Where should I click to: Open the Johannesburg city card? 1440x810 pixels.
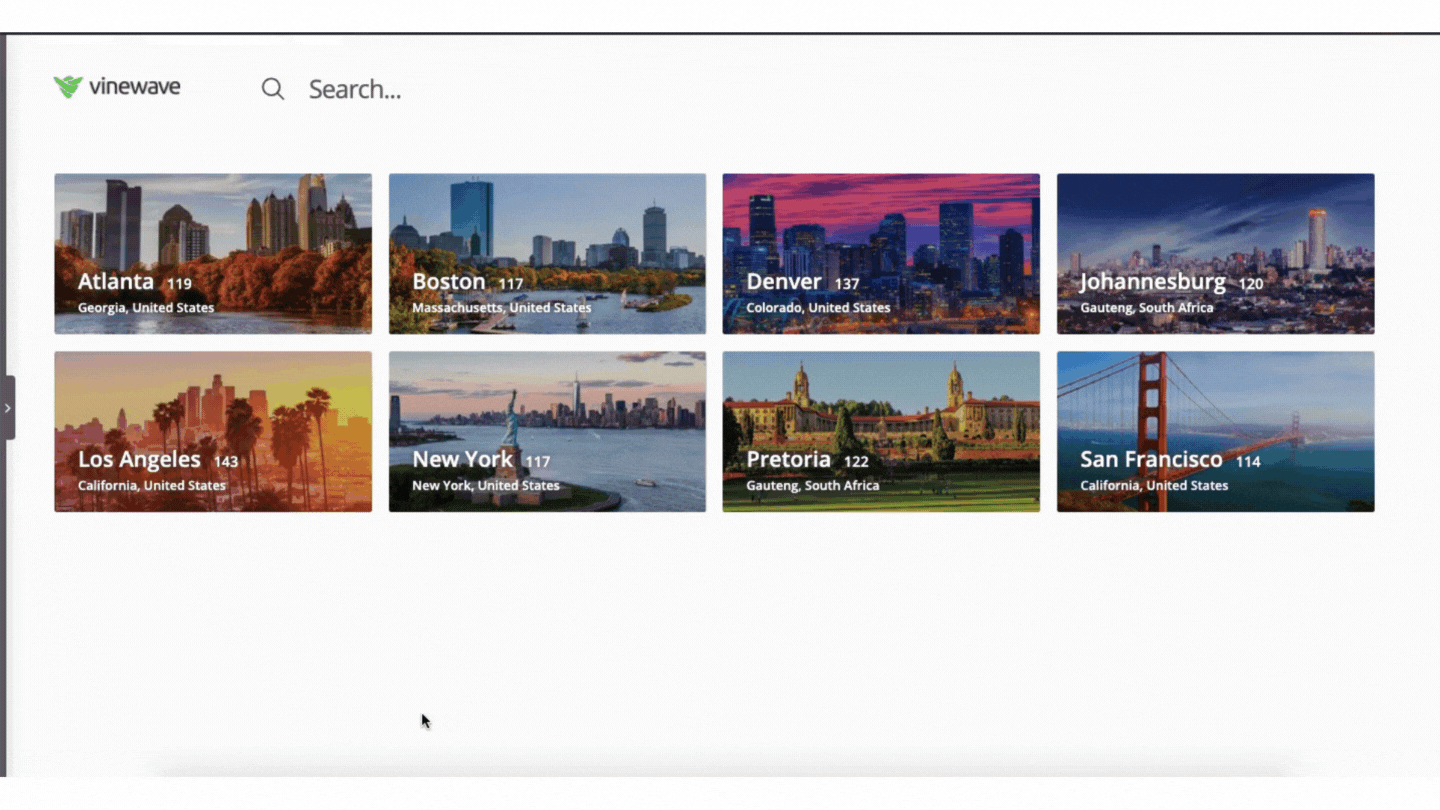pyautogui.click(x=1215, y=254)
